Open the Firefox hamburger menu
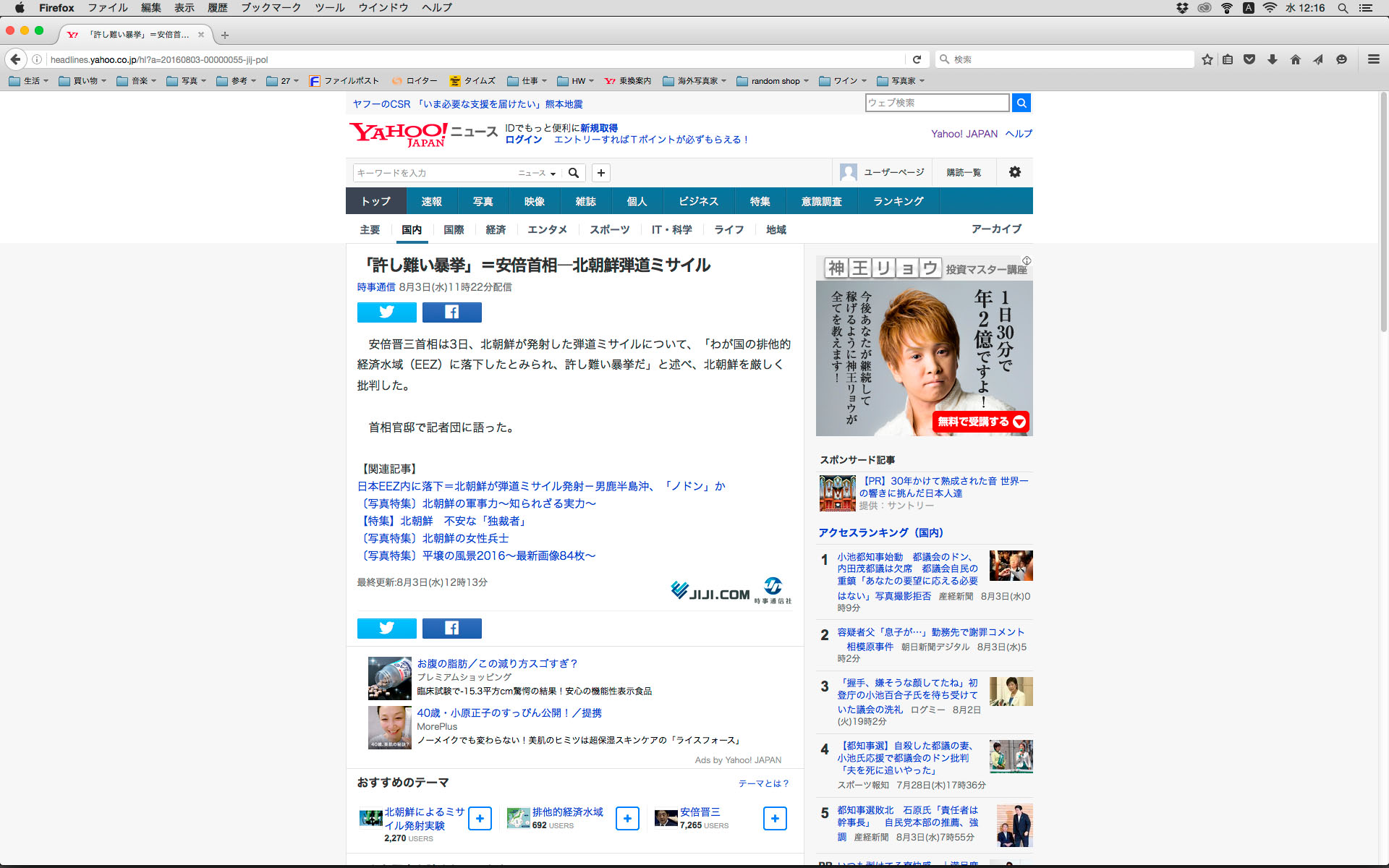1389x868 pixels. click(1373, 59)
